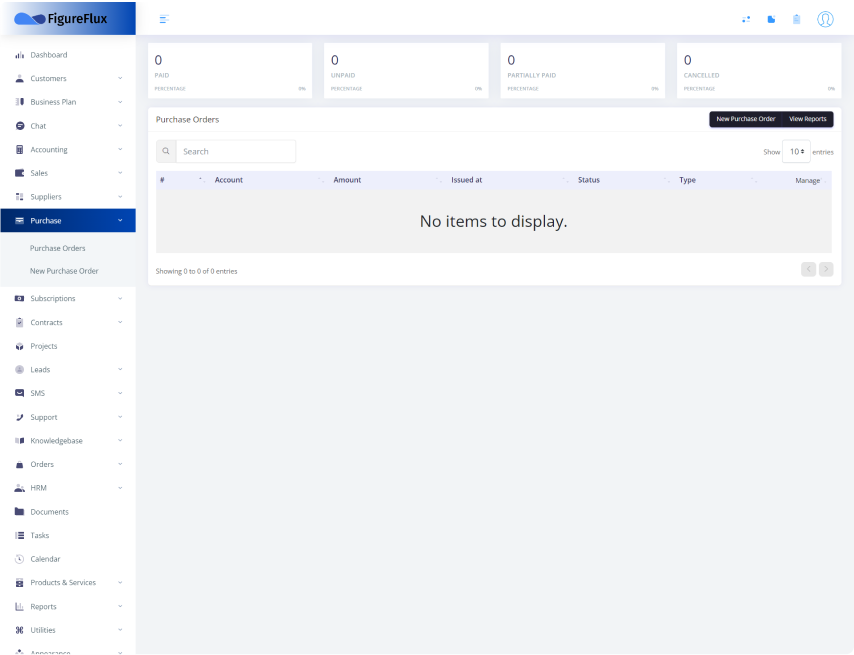
Task: Select New Purchase Order in sidebar submenu
Action: tap(64, 271)
